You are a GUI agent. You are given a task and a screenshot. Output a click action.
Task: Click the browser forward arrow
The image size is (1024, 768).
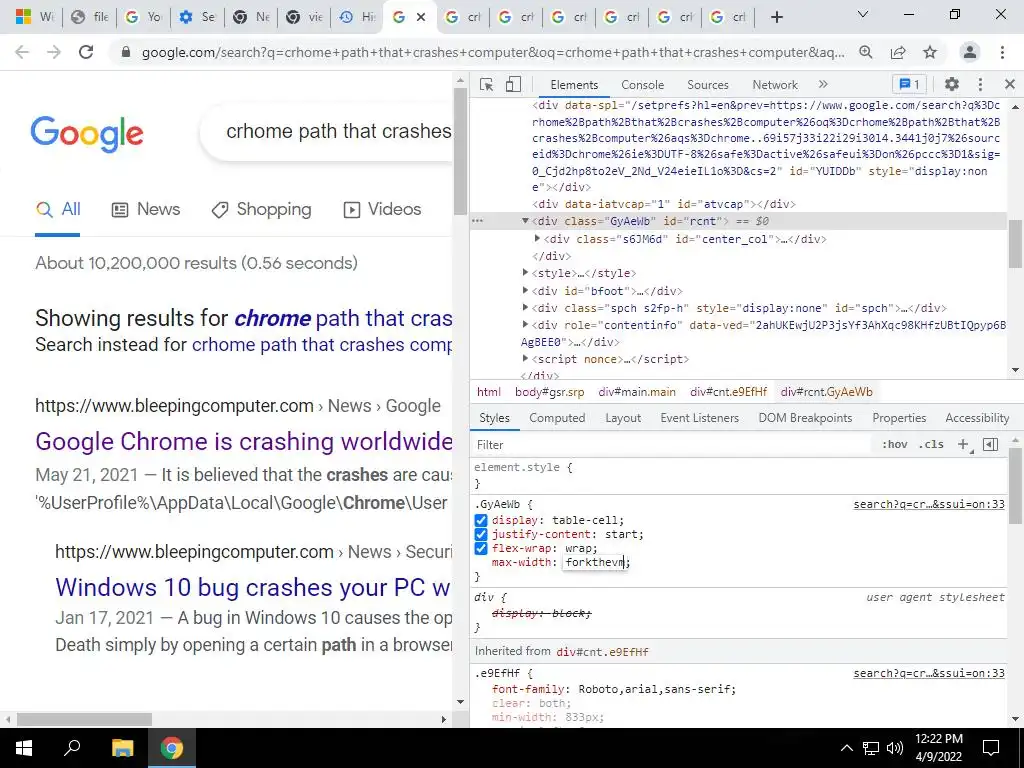(x=54, y=52)
